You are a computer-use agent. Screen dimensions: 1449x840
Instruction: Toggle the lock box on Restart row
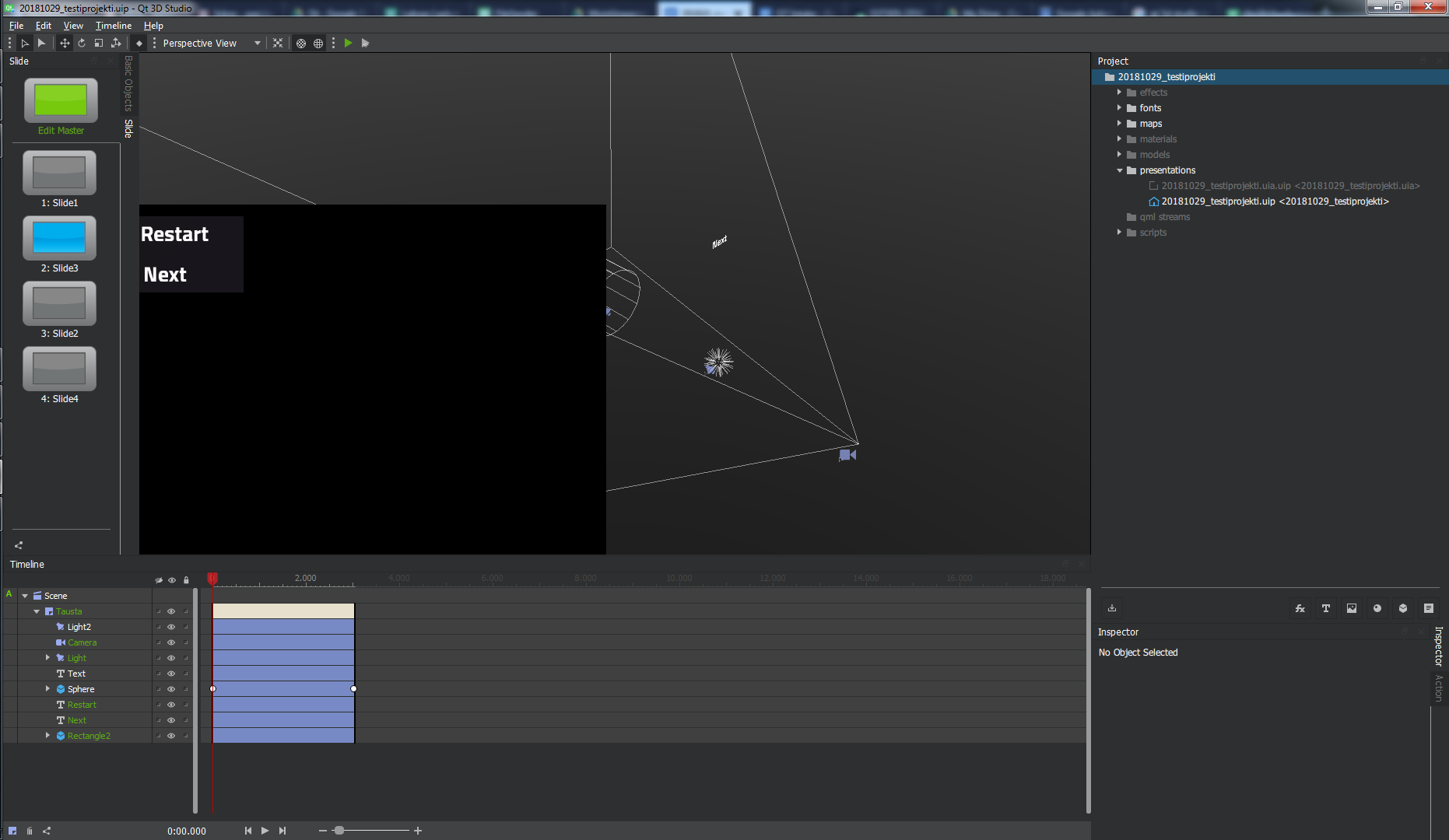click(x=186, y=705)
